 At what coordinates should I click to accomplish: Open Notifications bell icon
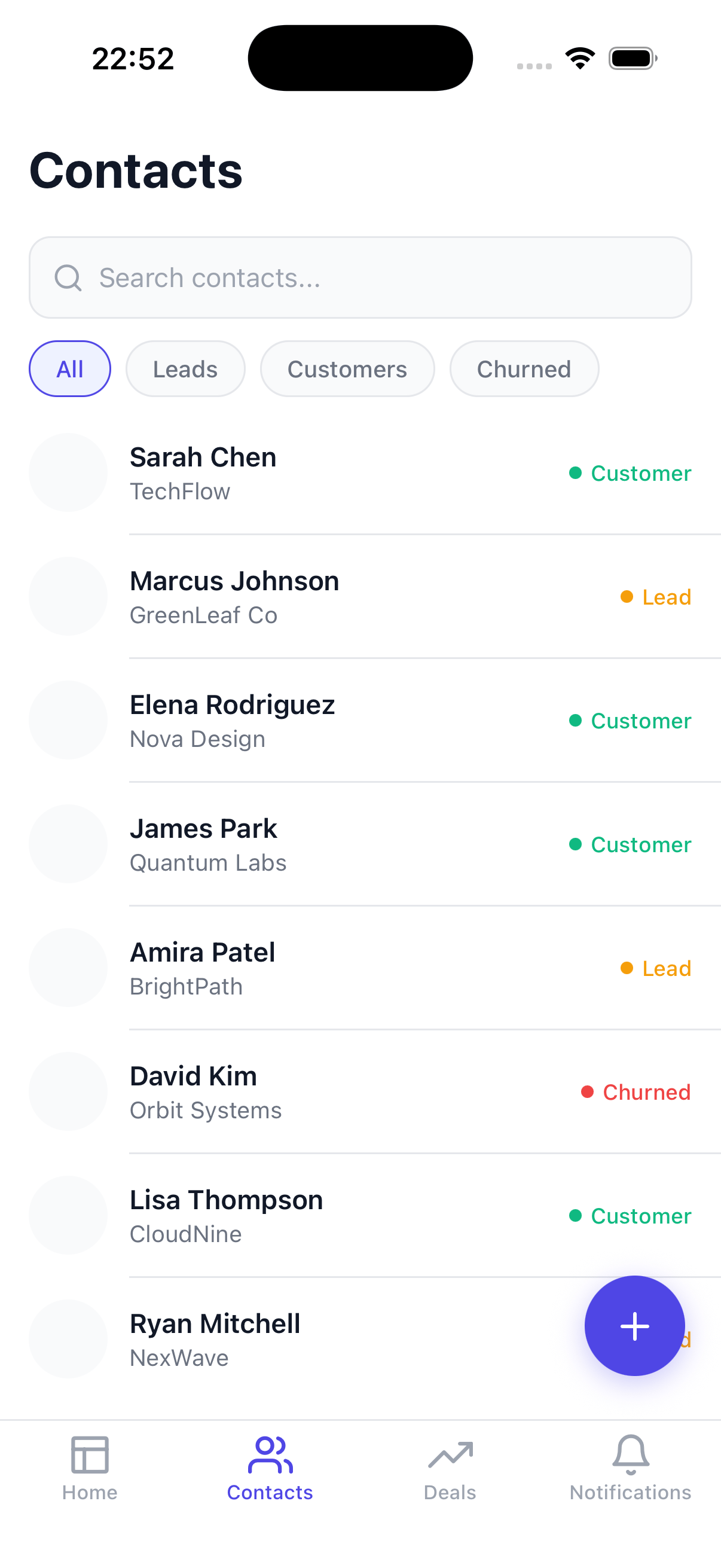630,1455
